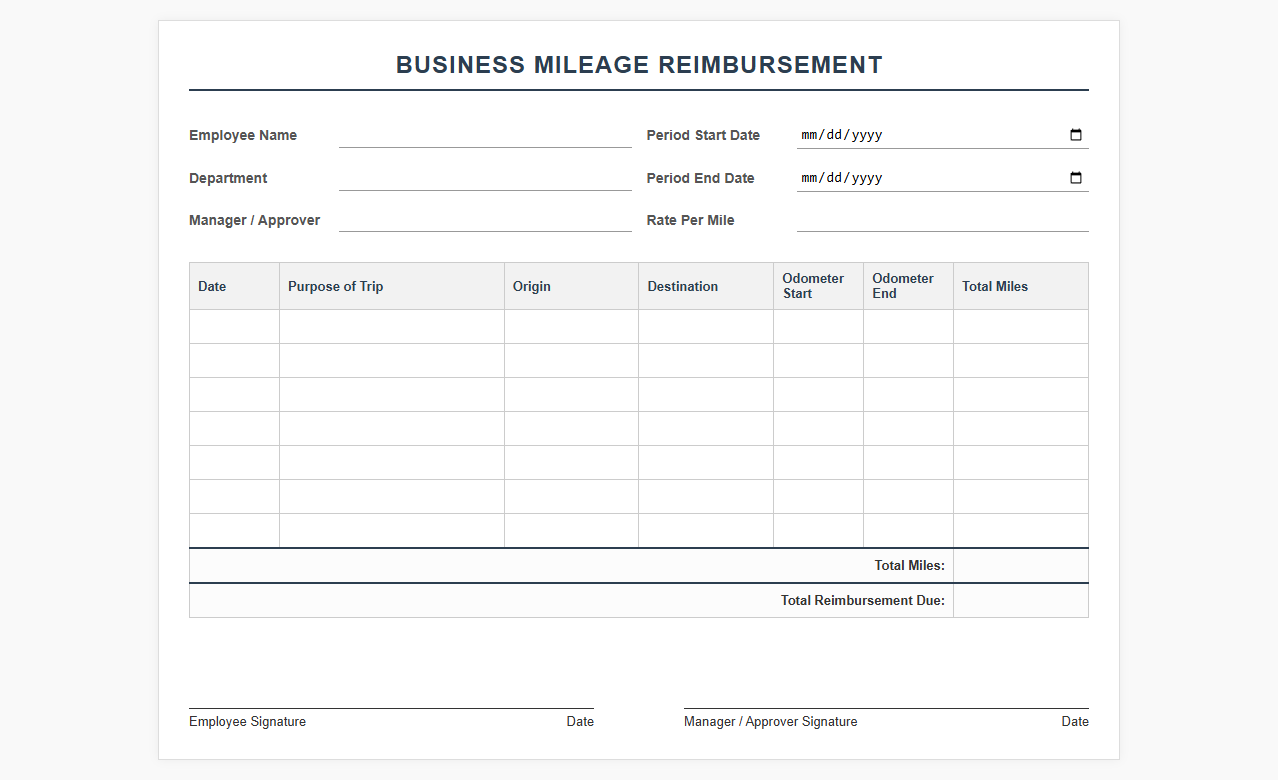
Task: Click the Employee Signature label
Action: pyautogui.click(x=247, y=722)
